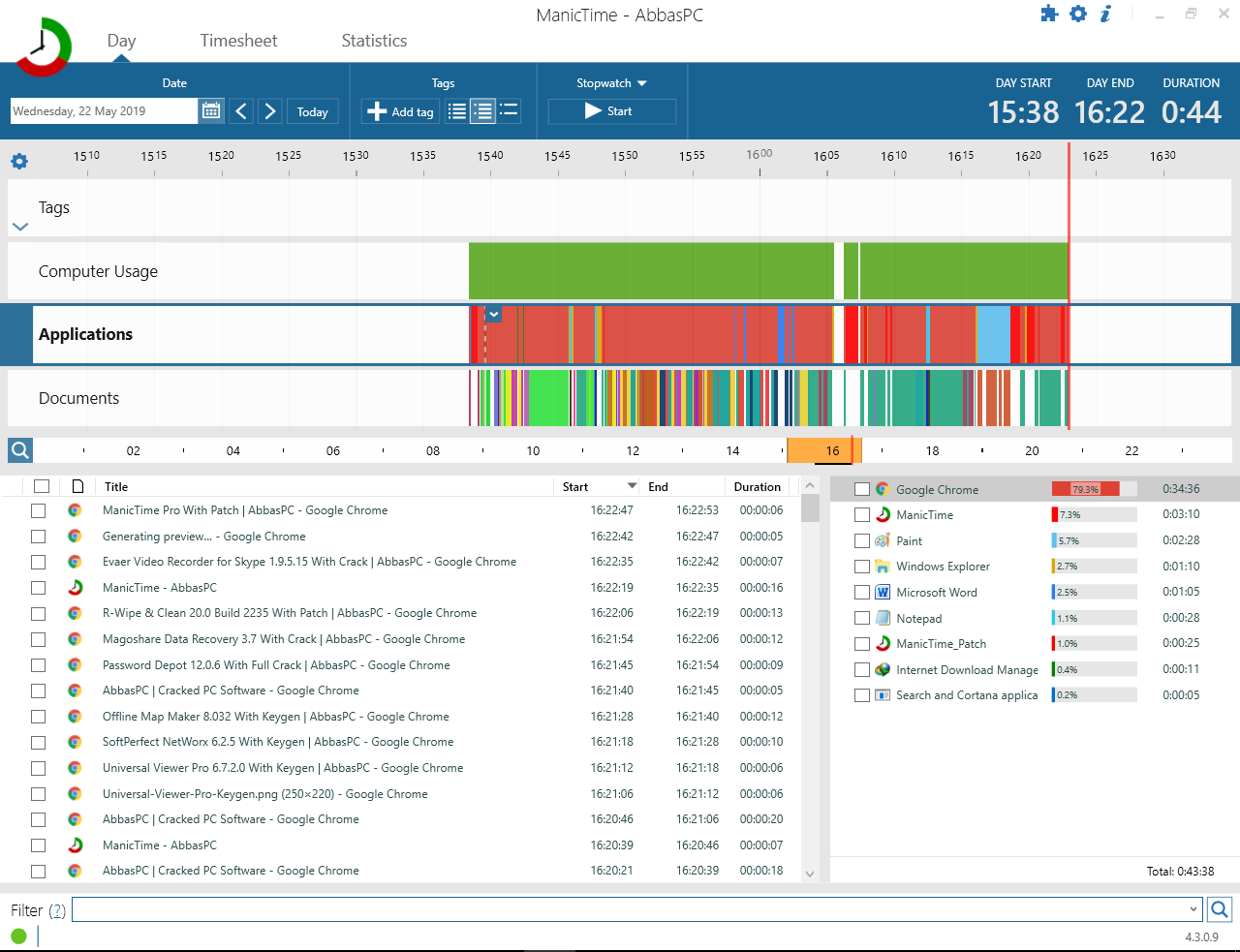Click the Today button

tap(313, 111)
